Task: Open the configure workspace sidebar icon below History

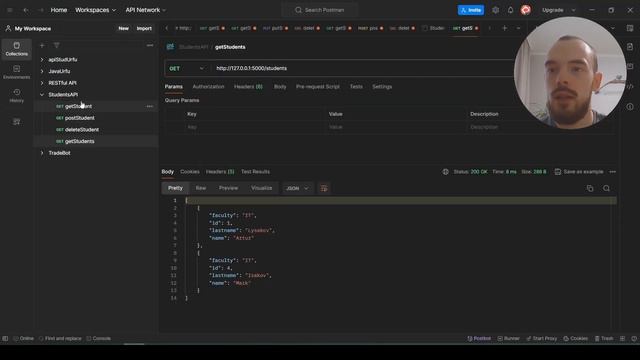Action: (16, 122)
